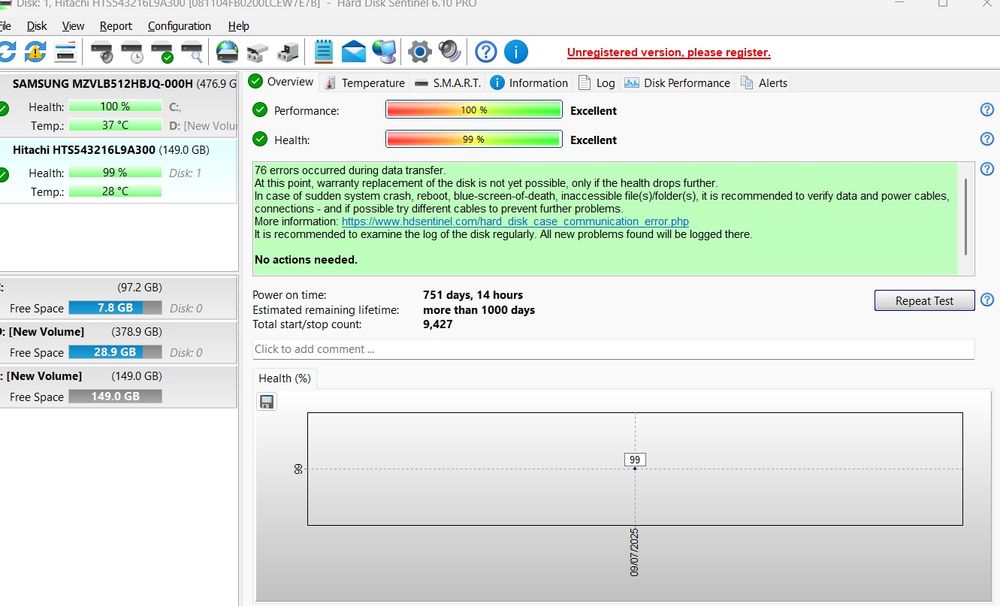Viewport: 1000px width, 606px height.
Task: Click the help icon next to Repeat Test
Action: point(987,300)
